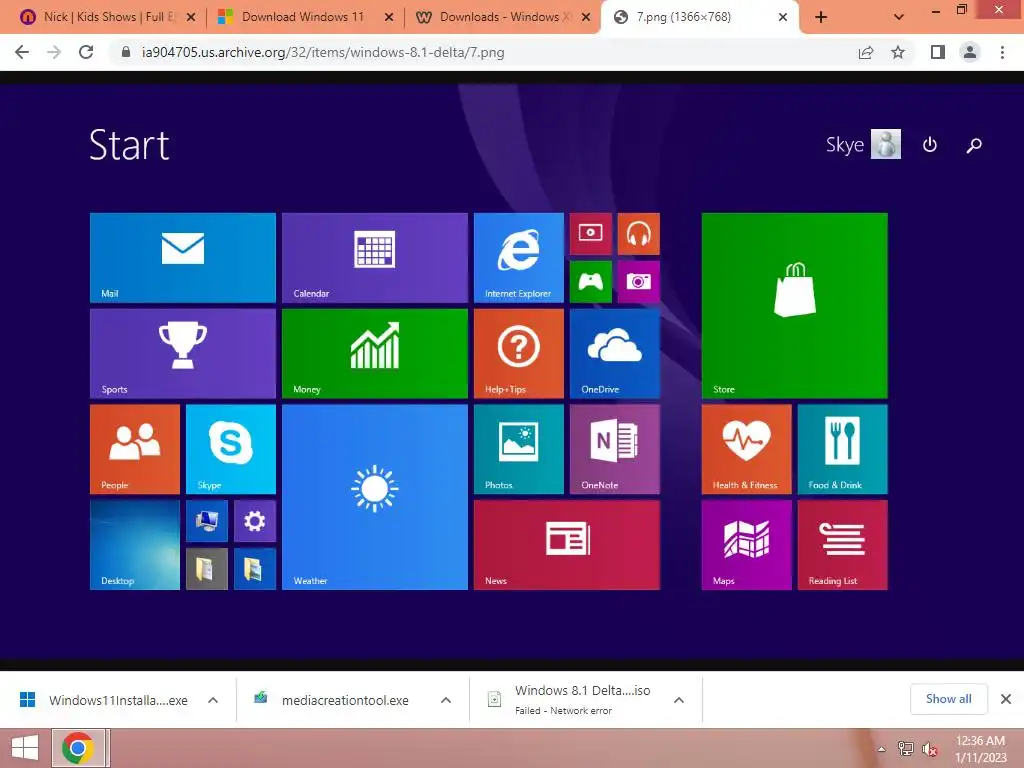Open the Health & Fitness tile
This screenshot has width=1024, height=768.
pos(746,449)
